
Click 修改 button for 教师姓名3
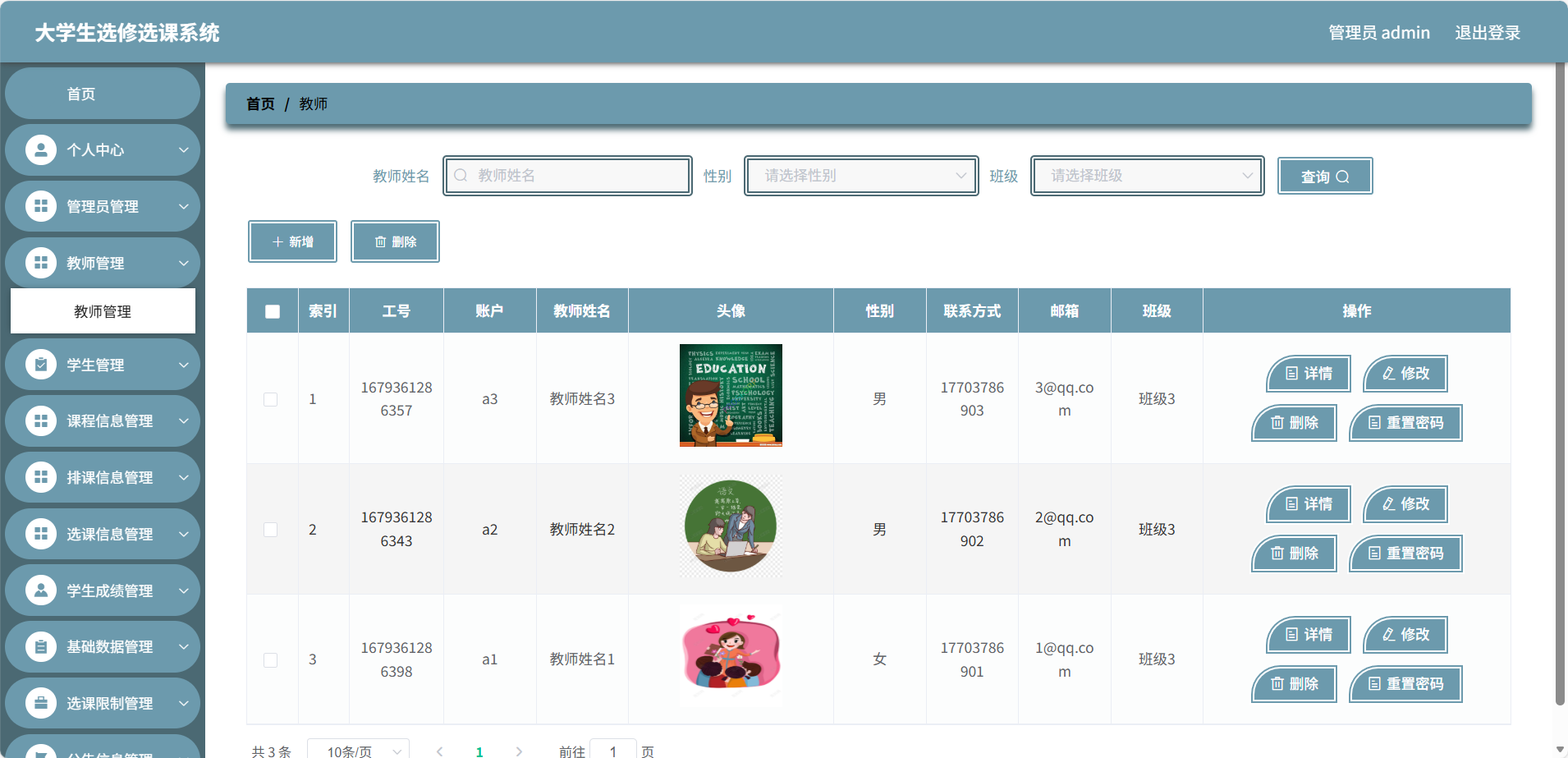point(1405,374)
